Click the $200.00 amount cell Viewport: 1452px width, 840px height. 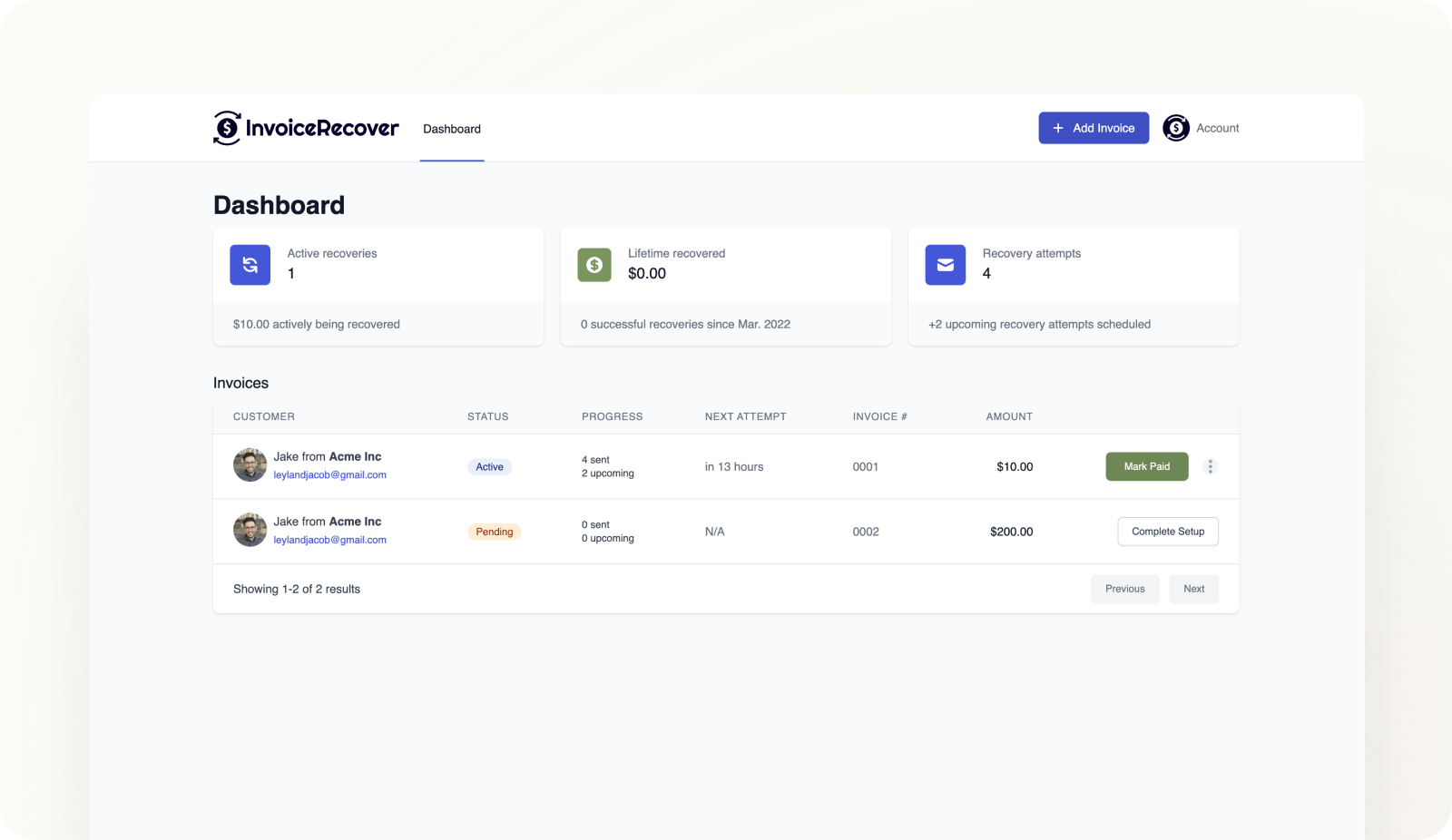tap(1012, 532)
